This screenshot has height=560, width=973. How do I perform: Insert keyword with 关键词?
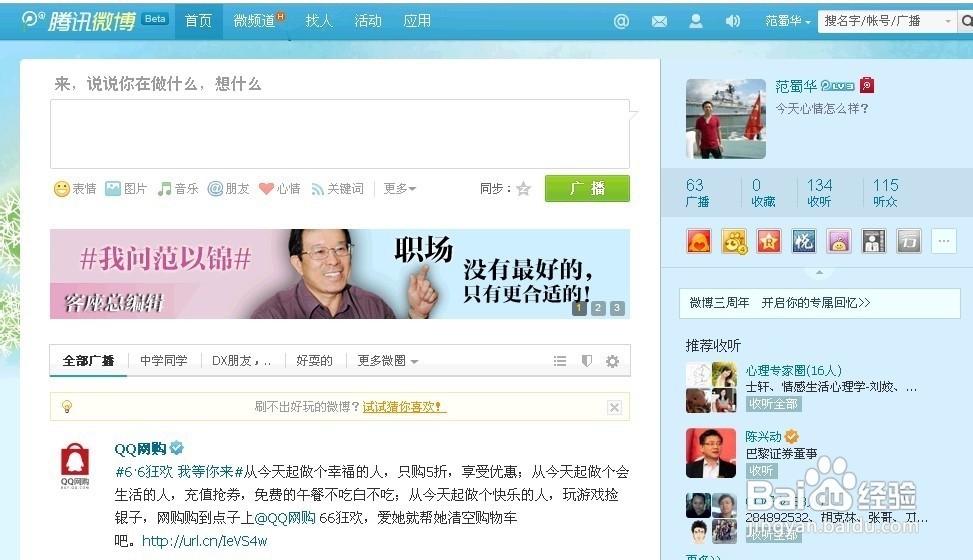(x=337, y=189)
